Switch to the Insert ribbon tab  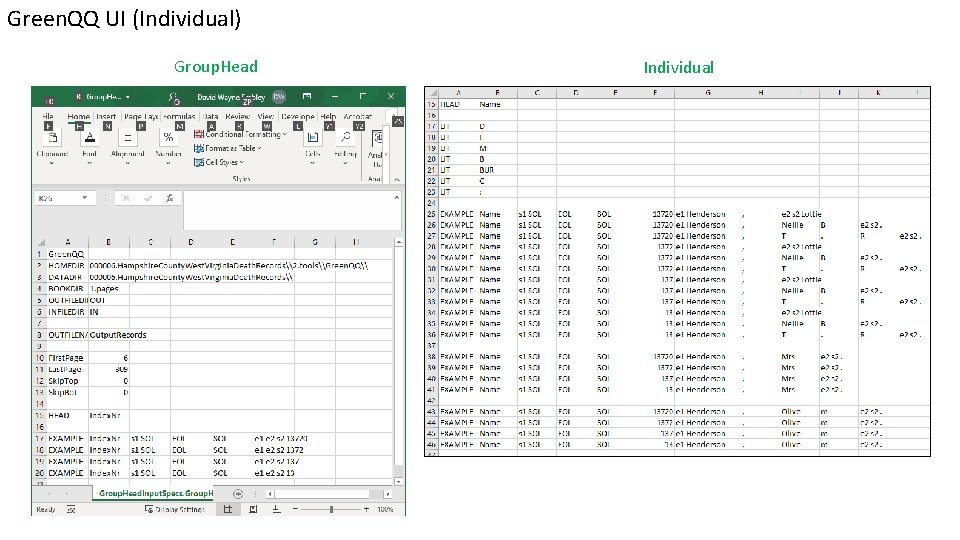pos(106,116)
